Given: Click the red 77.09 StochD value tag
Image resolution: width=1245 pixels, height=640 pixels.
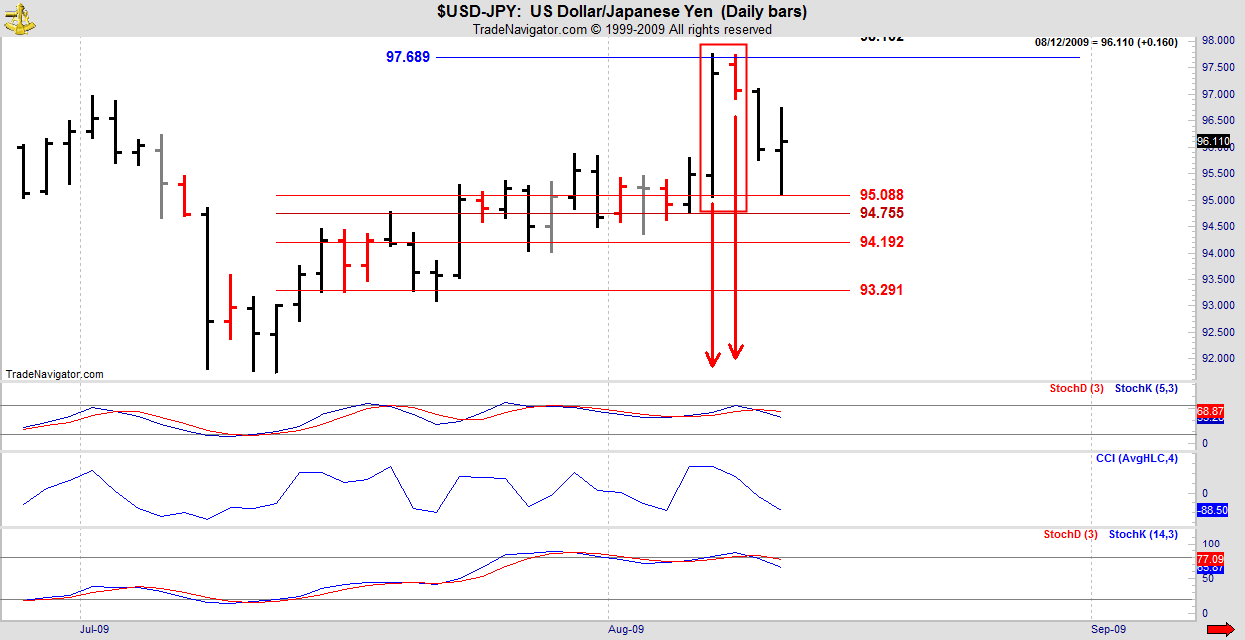Looking at the screenshot, I should [1210, 558].
